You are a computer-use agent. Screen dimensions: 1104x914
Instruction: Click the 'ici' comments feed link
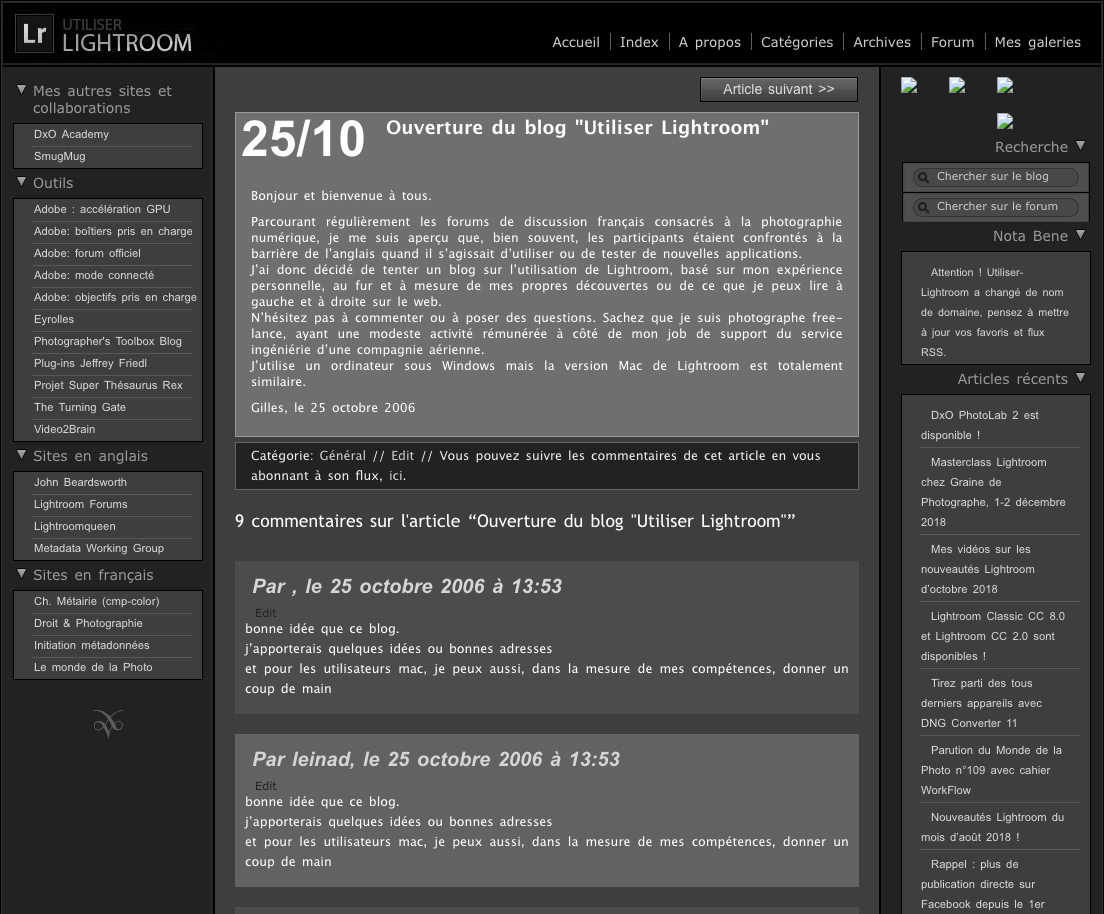[397, 476]
